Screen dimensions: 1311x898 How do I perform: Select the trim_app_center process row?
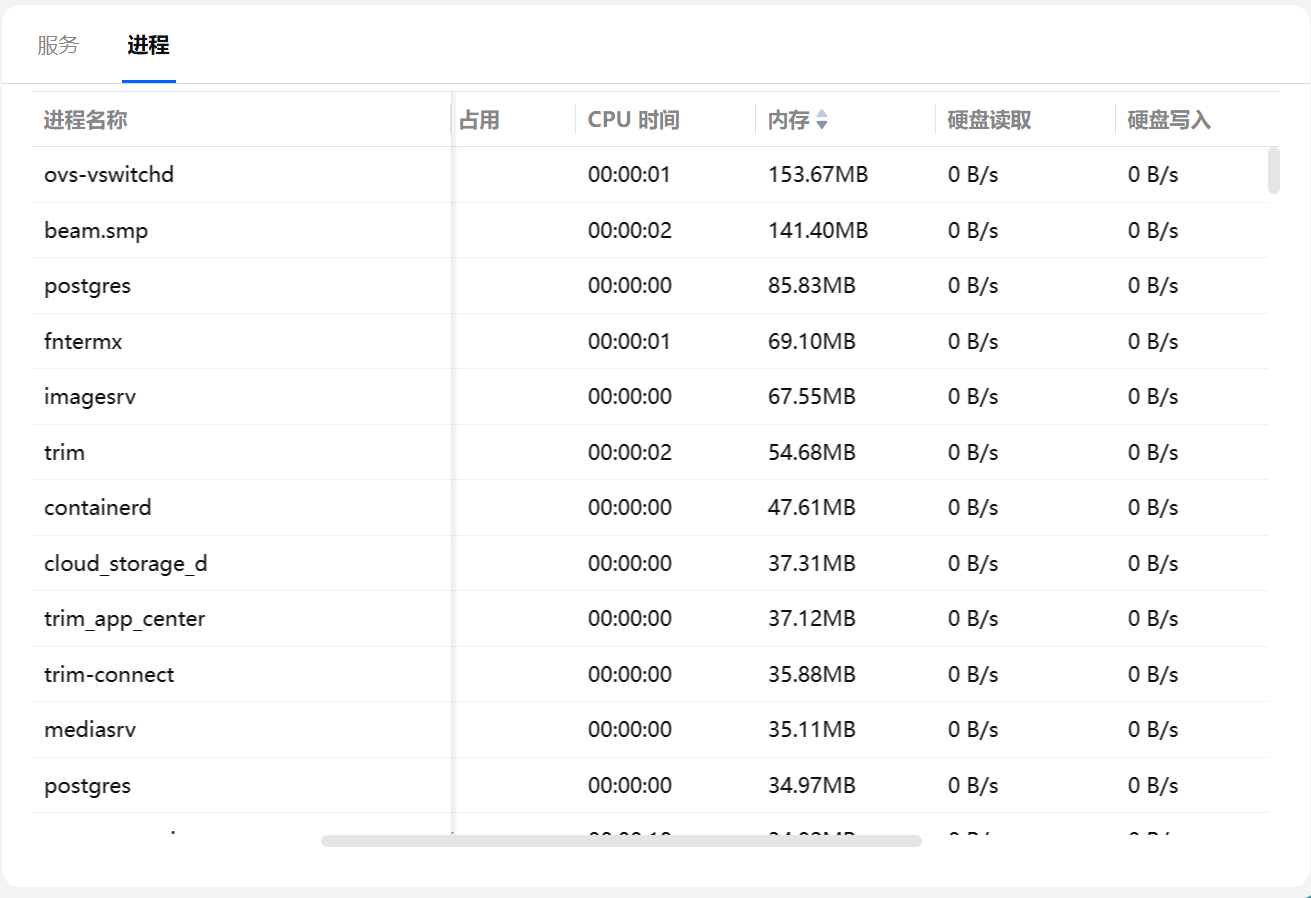[x=125, y=619]
